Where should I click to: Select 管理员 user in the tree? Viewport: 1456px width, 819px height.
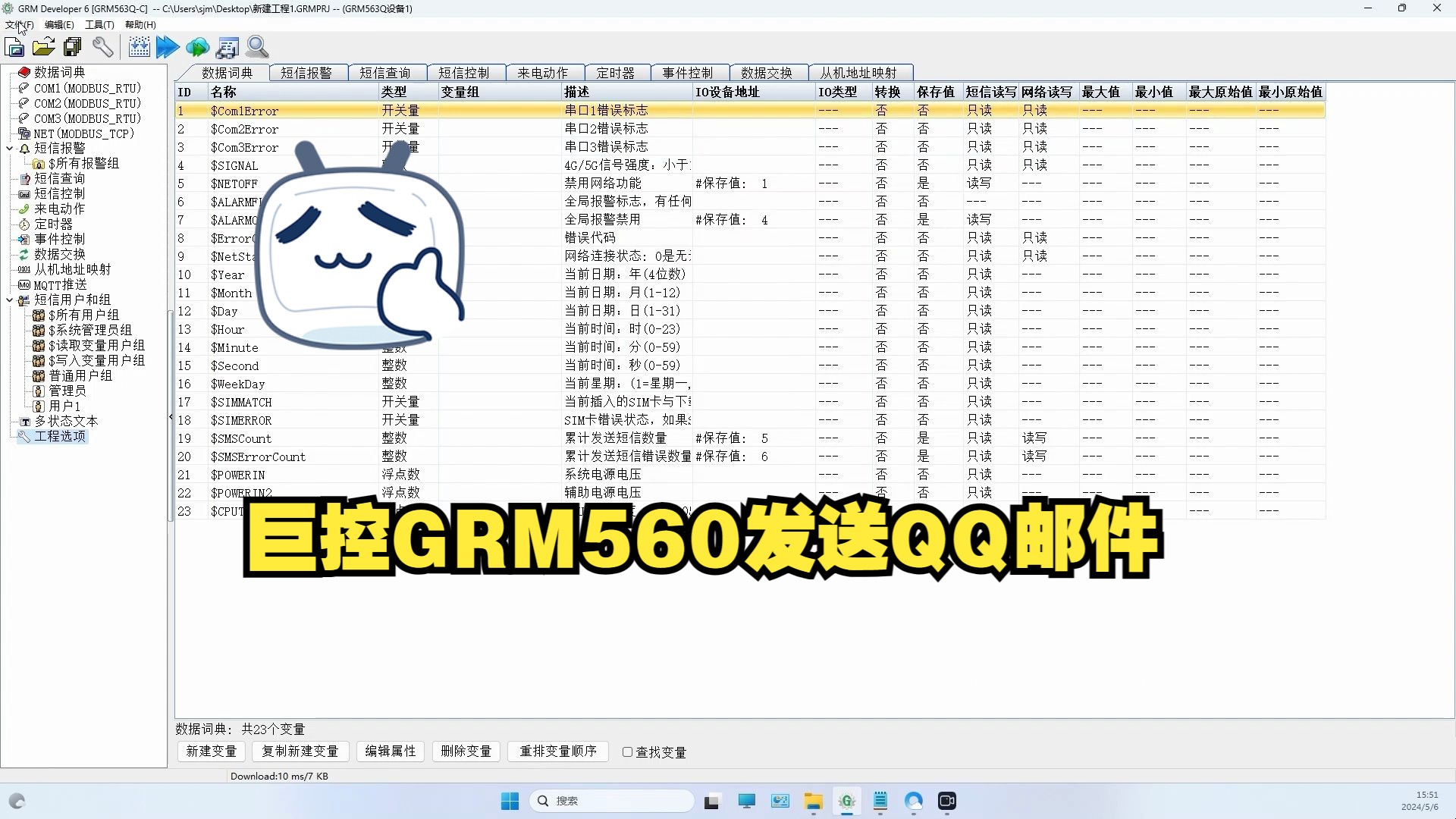click(67, 391)
